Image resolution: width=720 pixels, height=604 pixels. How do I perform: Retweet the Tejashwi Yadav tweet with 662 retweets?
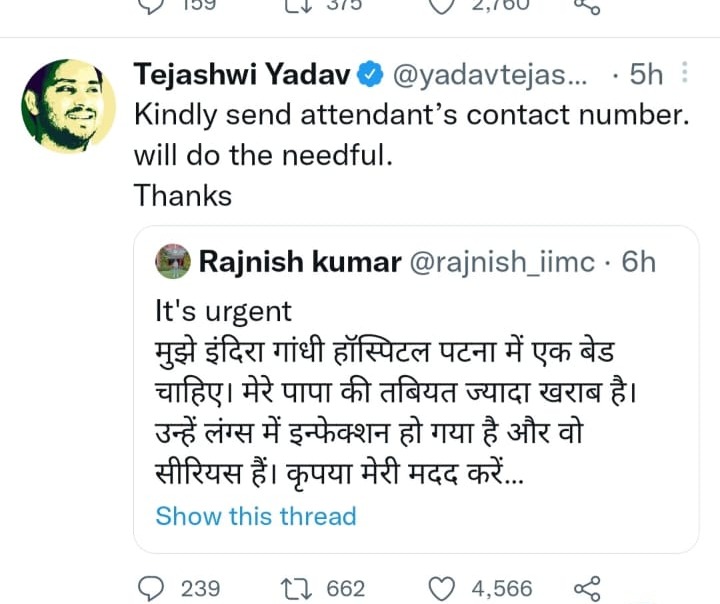(297, 587)
